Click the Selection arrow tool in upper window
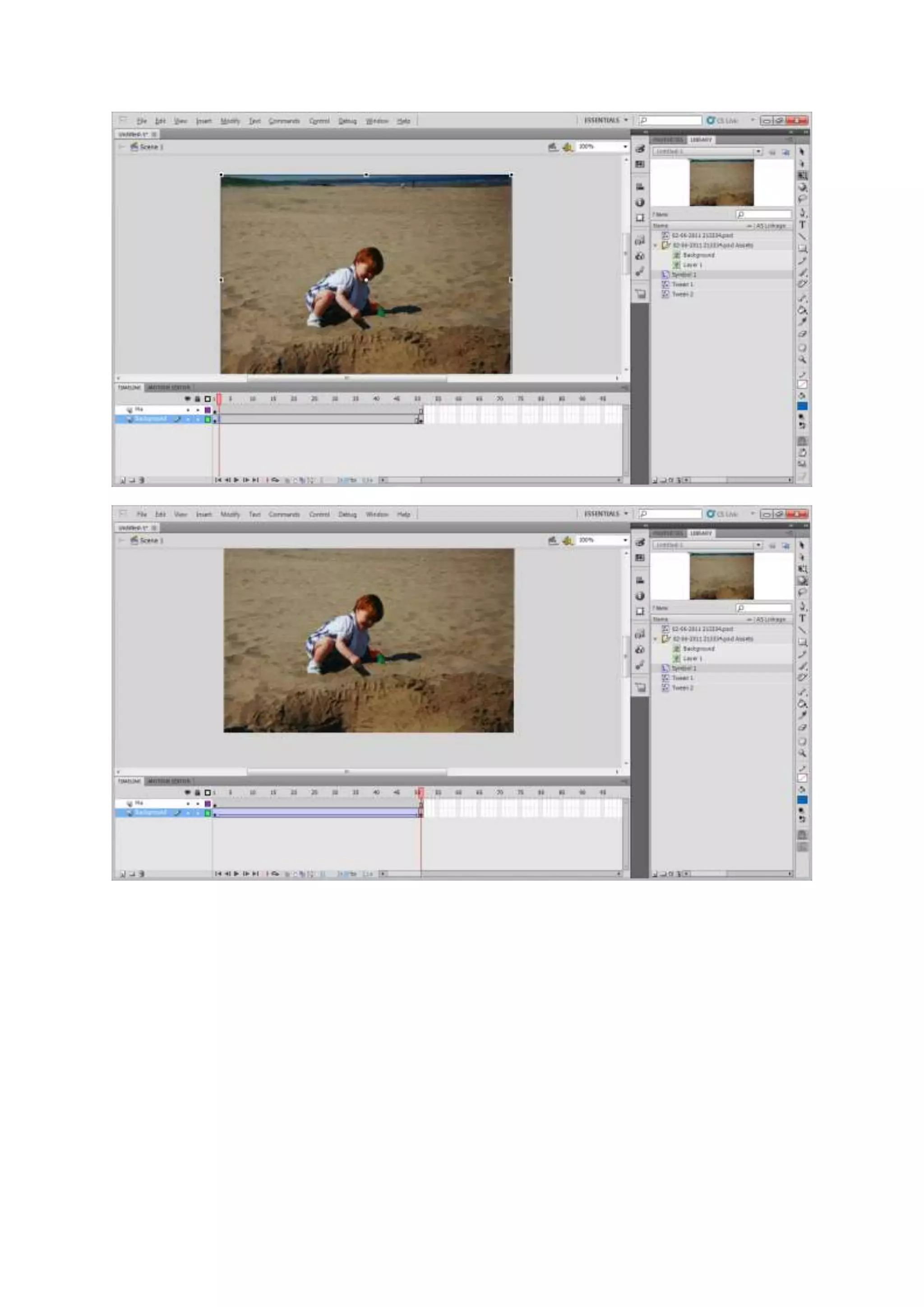The height and width of the screenshot is (1307, 924). point(802,152)
